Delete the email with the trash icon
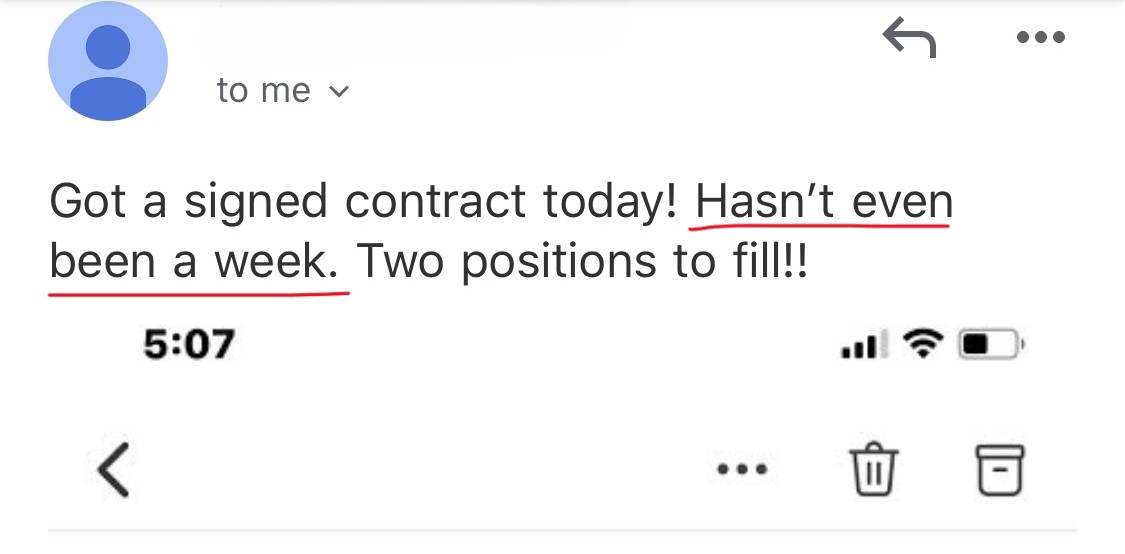This screenshot has height=554, width=1125. pos(874,469)
